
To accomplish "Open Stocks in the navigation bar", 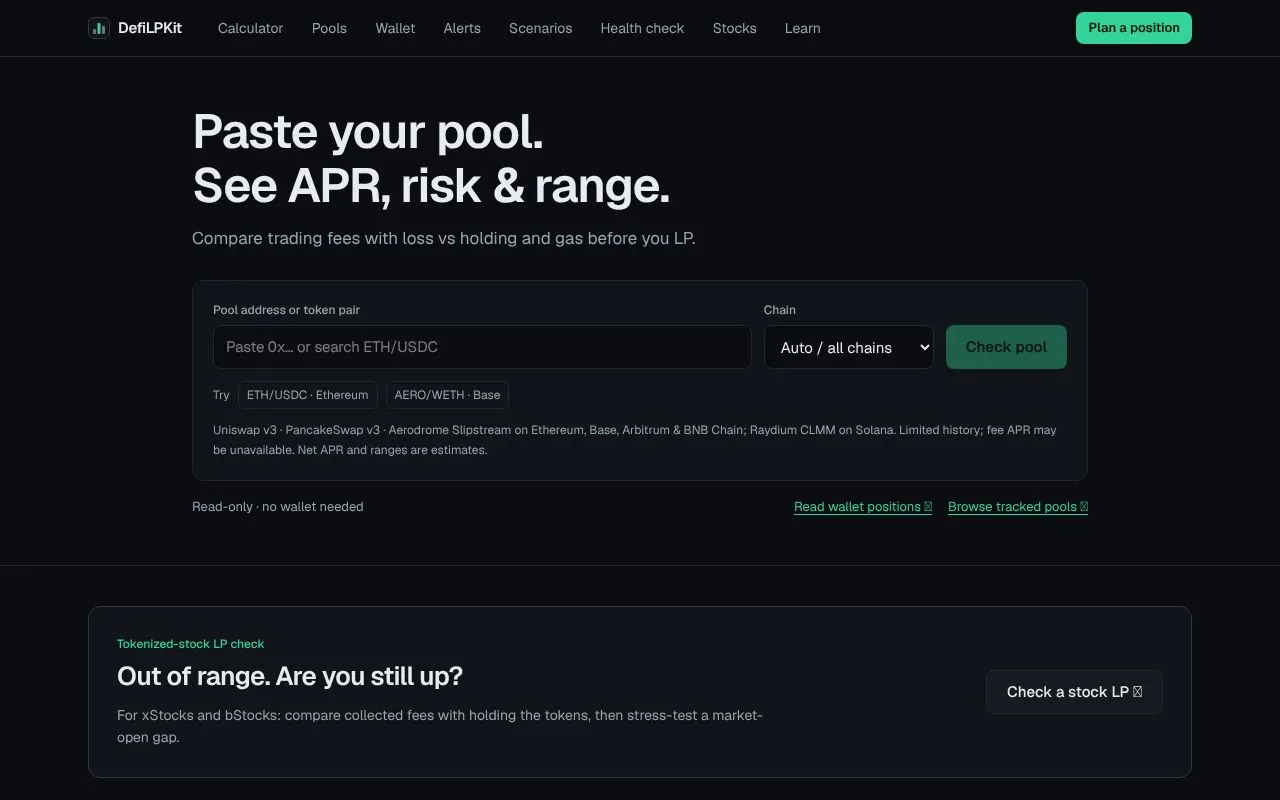I will 734,28.
